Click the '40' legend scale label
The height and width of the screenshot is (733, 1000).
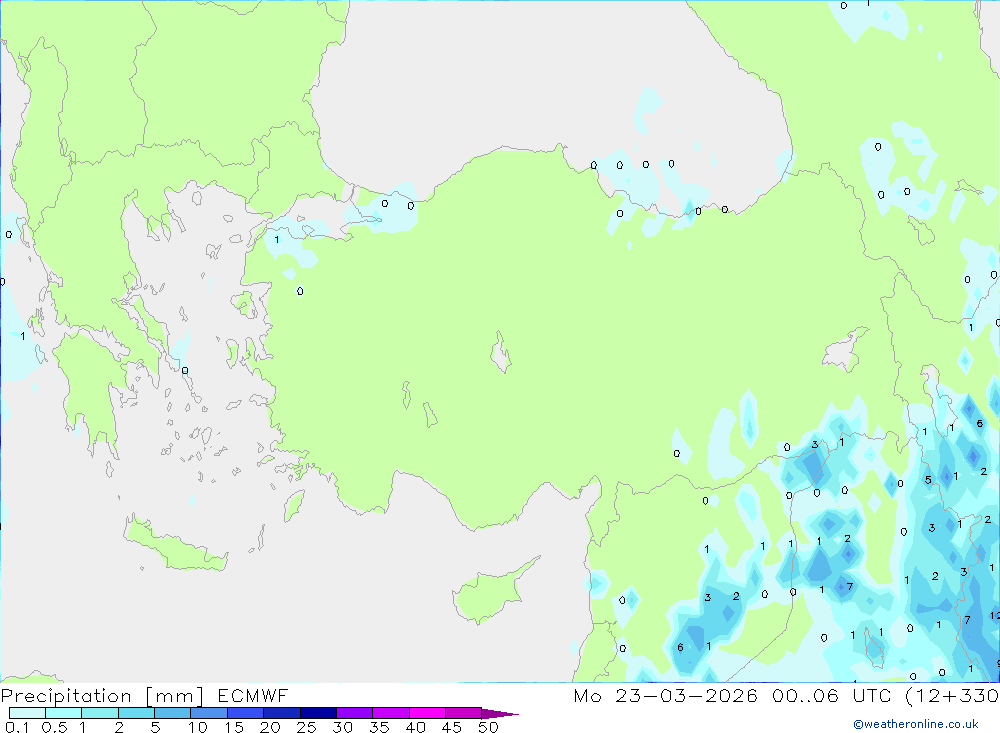click(416, 727)
